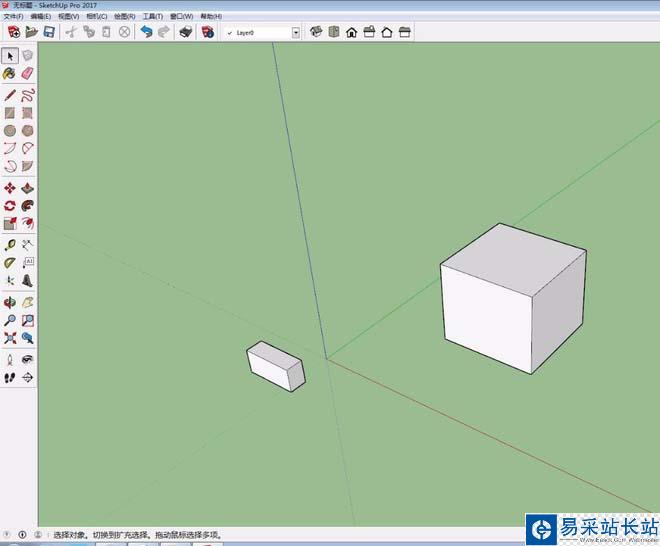Expand the Layer0 dropdown arrow
This screenshot has width=660, height=546.
coord(296,32)
